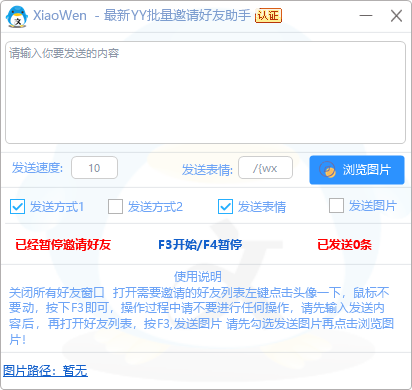This screenshot has width=412, height=390.
Task: Click the 发送速度: label
Action: pos(37,168)
